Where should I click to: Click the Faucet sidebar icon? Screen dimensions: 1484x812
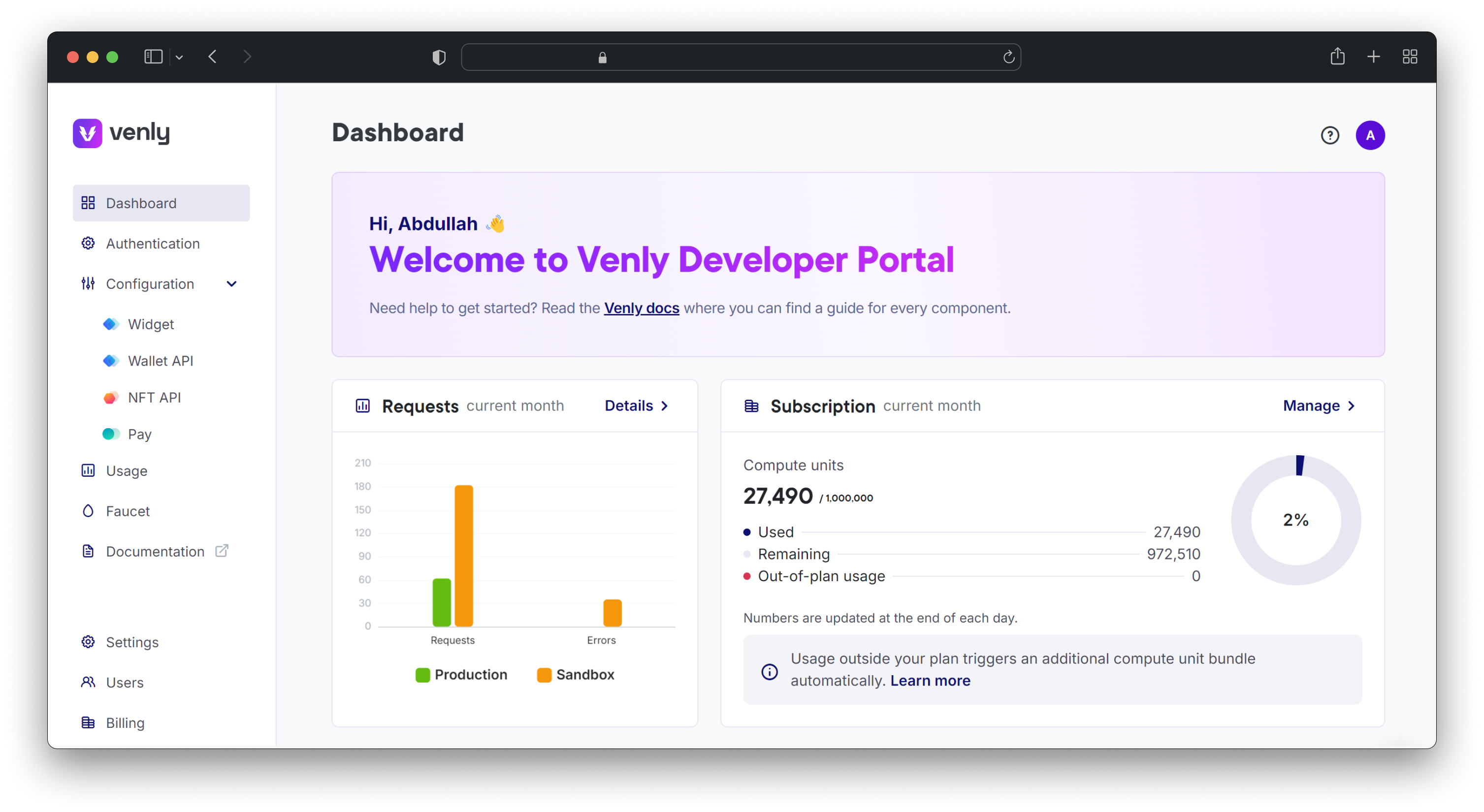click(88, 511)
